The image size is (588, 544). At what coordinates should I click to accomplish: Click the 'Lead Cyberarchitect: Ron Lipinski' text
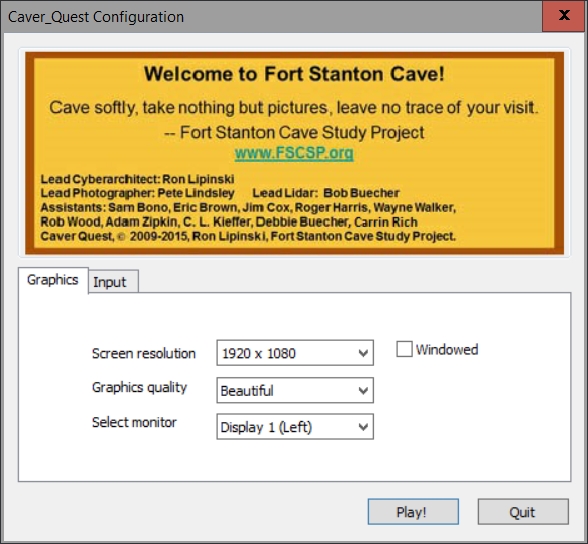[x=137, y=179]
